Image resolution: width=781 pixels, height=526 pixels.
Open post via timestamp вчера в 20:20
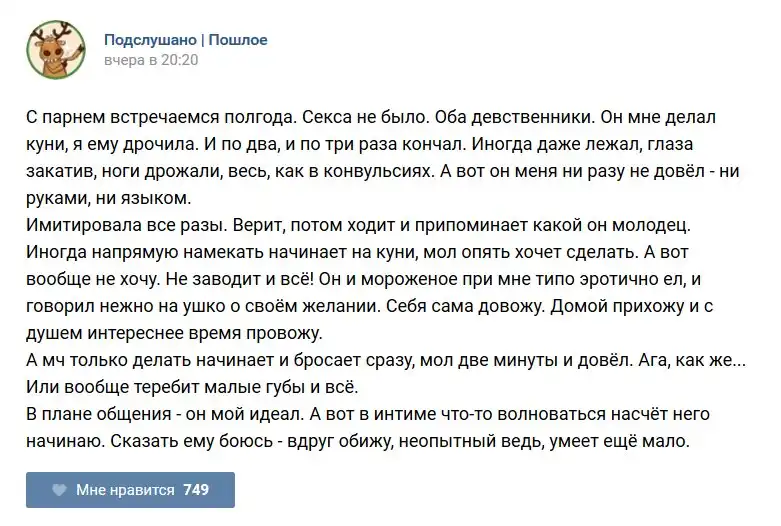point(151,60)
